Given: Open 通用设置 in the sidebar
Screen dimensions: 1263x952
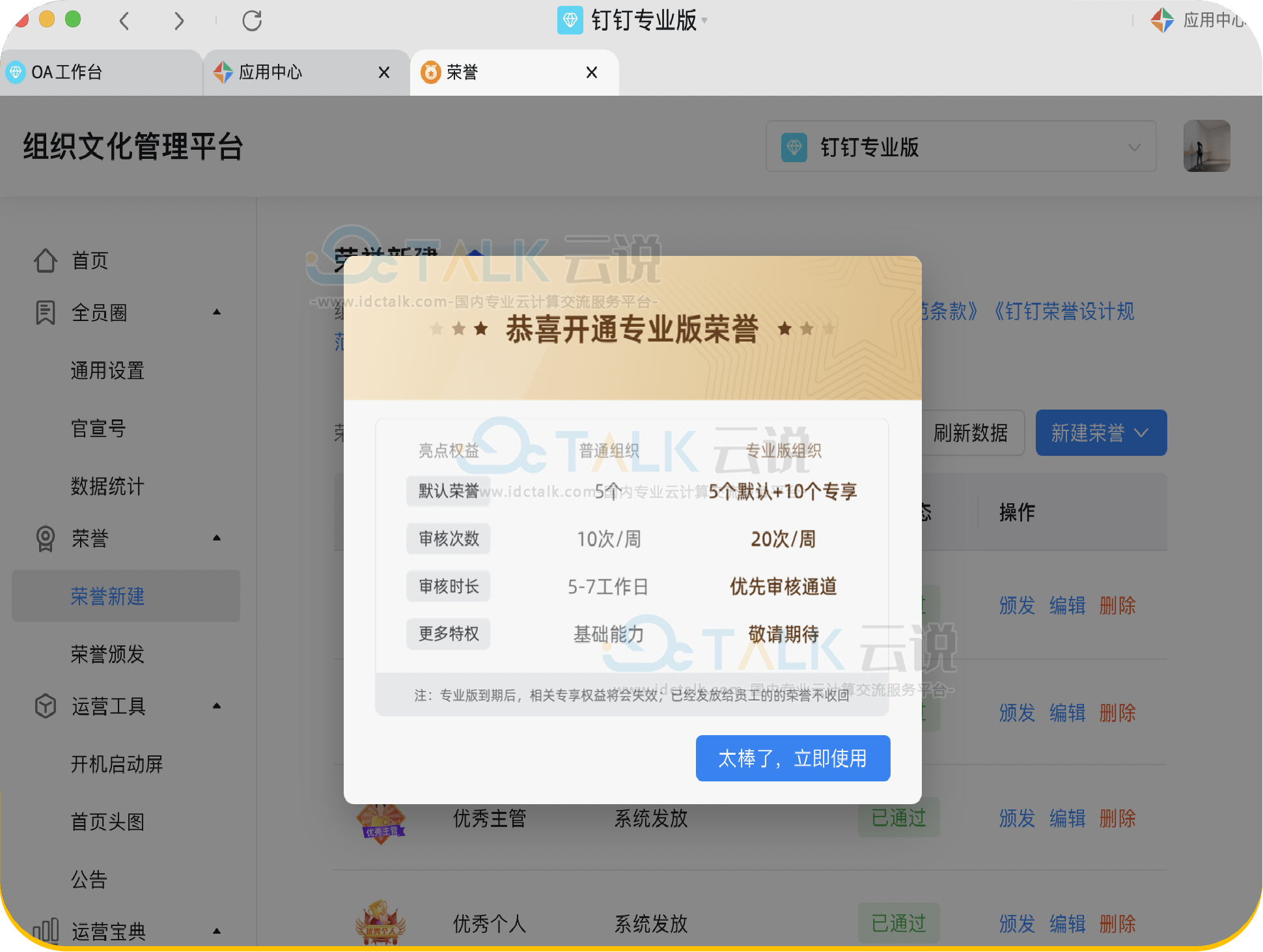Looking at the screenshot, I should pyautogui.click(x=107, y=371).
